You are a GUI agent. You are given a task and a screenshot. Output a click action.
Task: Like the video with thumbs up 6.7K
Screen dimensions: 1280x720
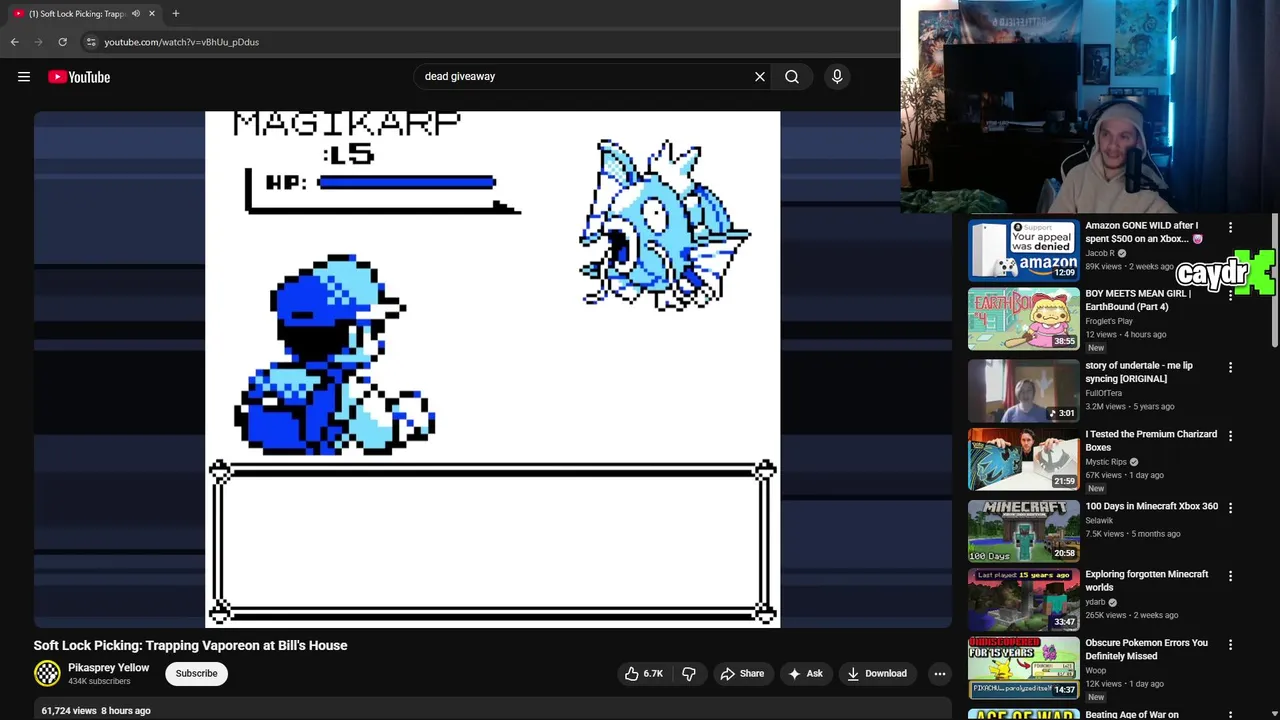[x=643, y=673]
